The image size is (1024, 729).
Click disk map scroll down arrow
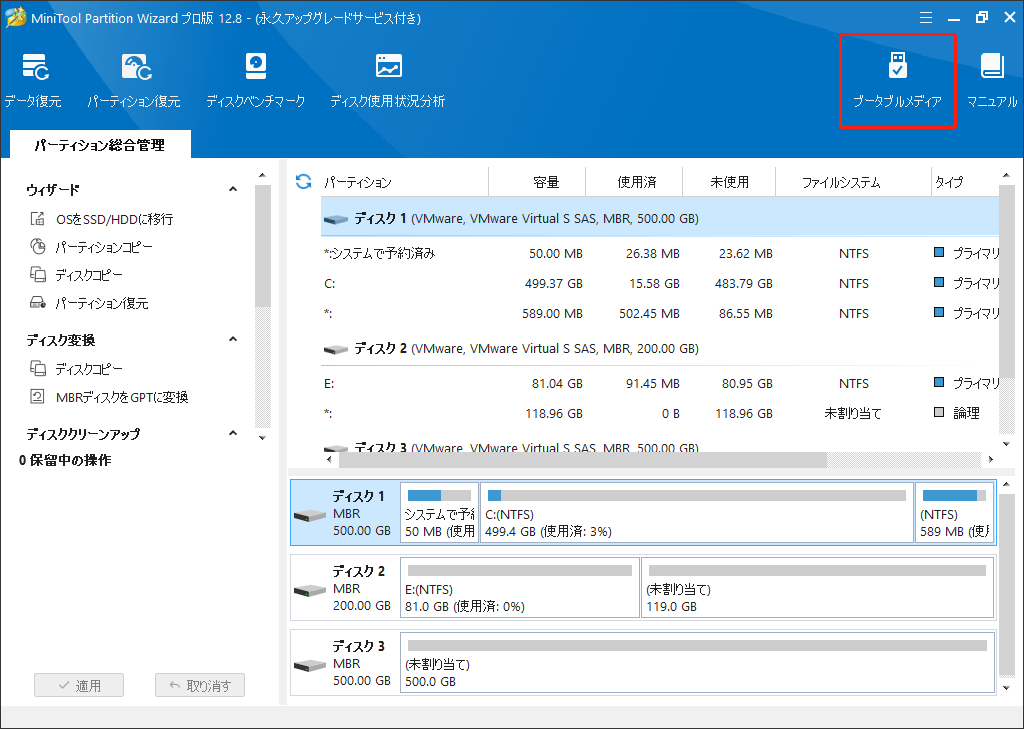click(x=1006, y=688)
